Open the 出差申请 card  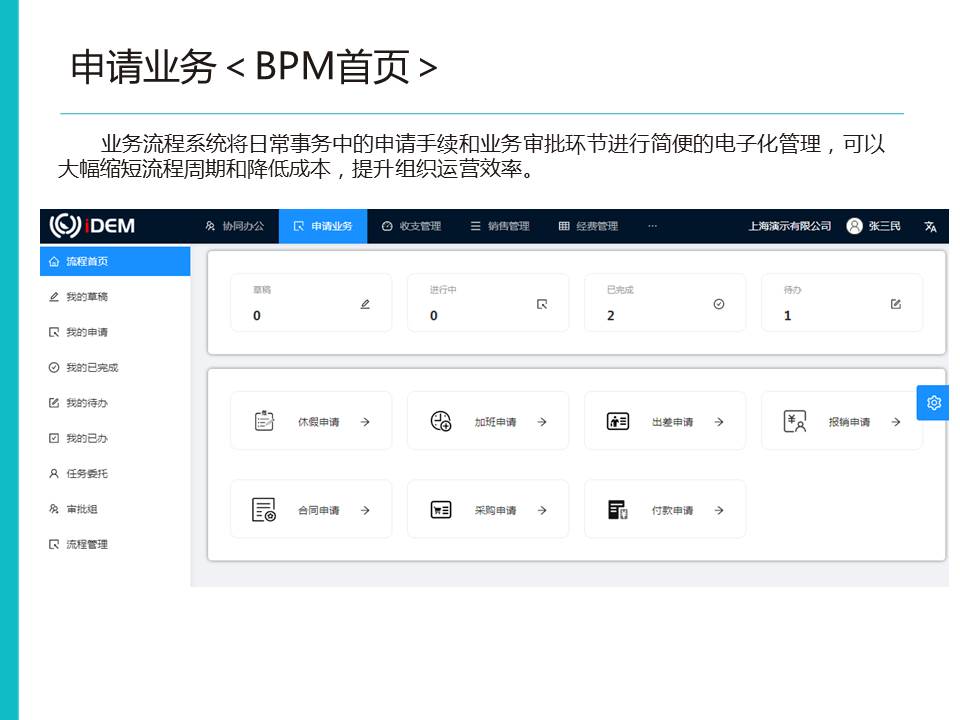point(665,421)
